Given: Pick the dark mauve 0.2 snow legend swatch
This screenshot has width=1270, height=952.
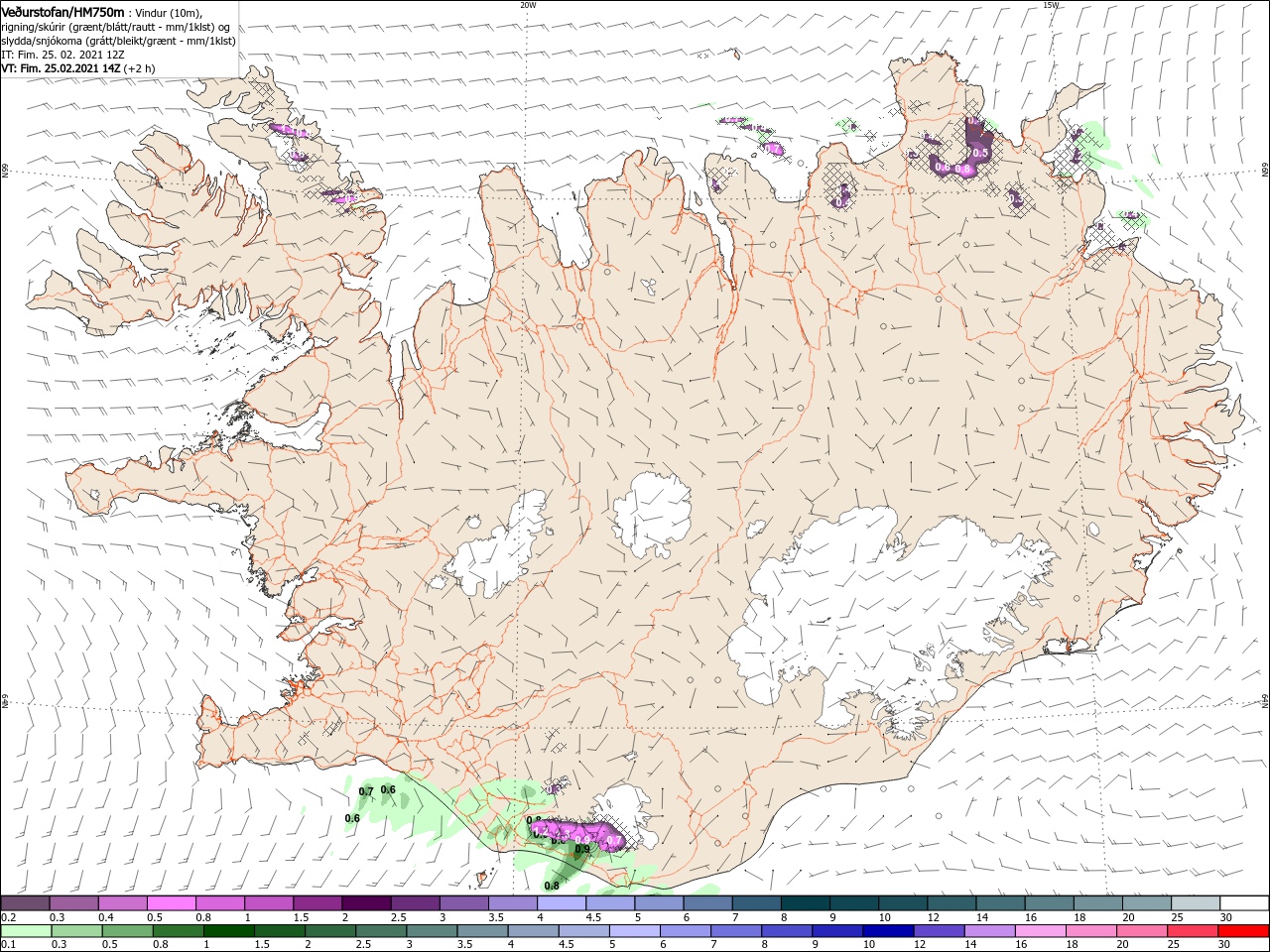Looking at the screenshot, I should 25,903.
